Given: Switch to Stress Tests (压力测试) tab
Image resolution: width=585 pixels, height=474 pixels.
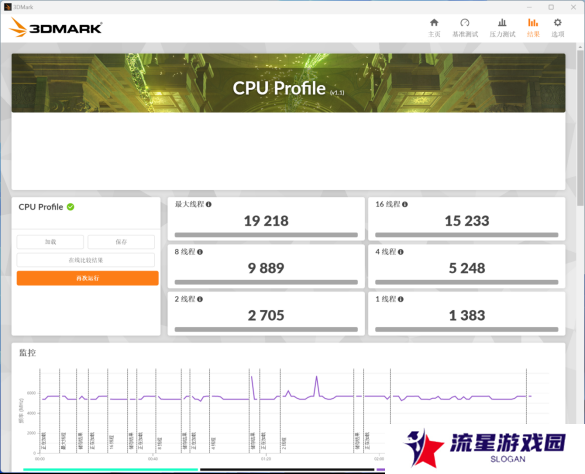Looking at the screenshot, I should [502, 28].
